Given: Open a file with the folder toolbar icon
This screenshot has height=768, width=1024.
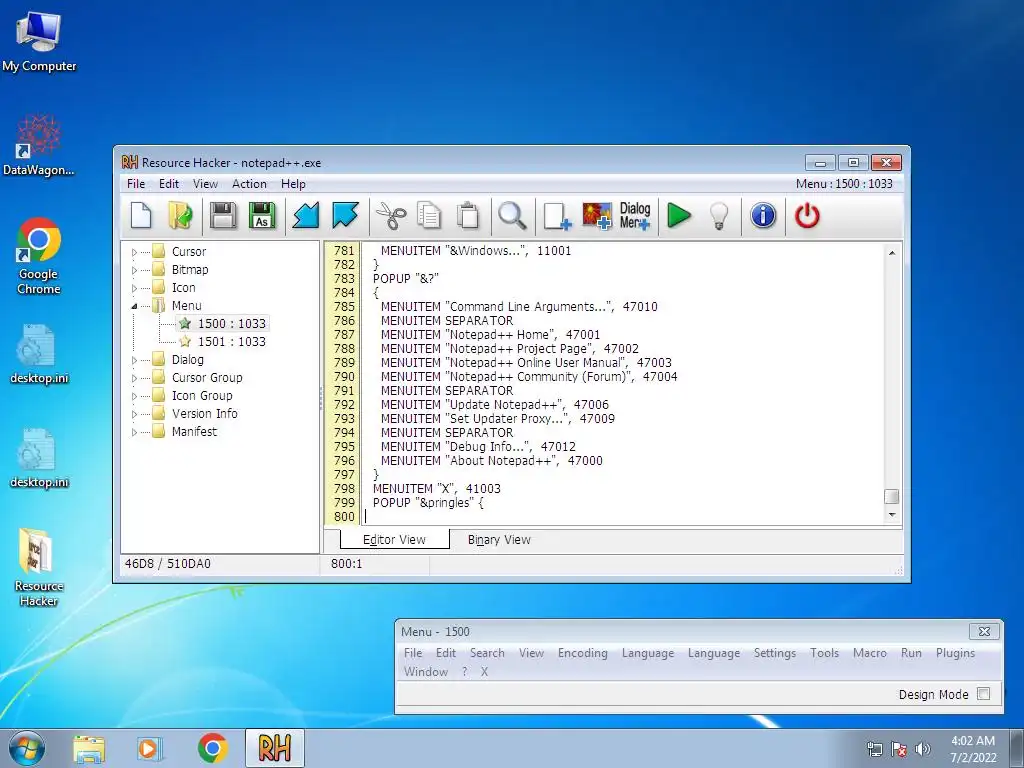Looking at the screenshot, I should pyautogui.click(x=180, y=216).
